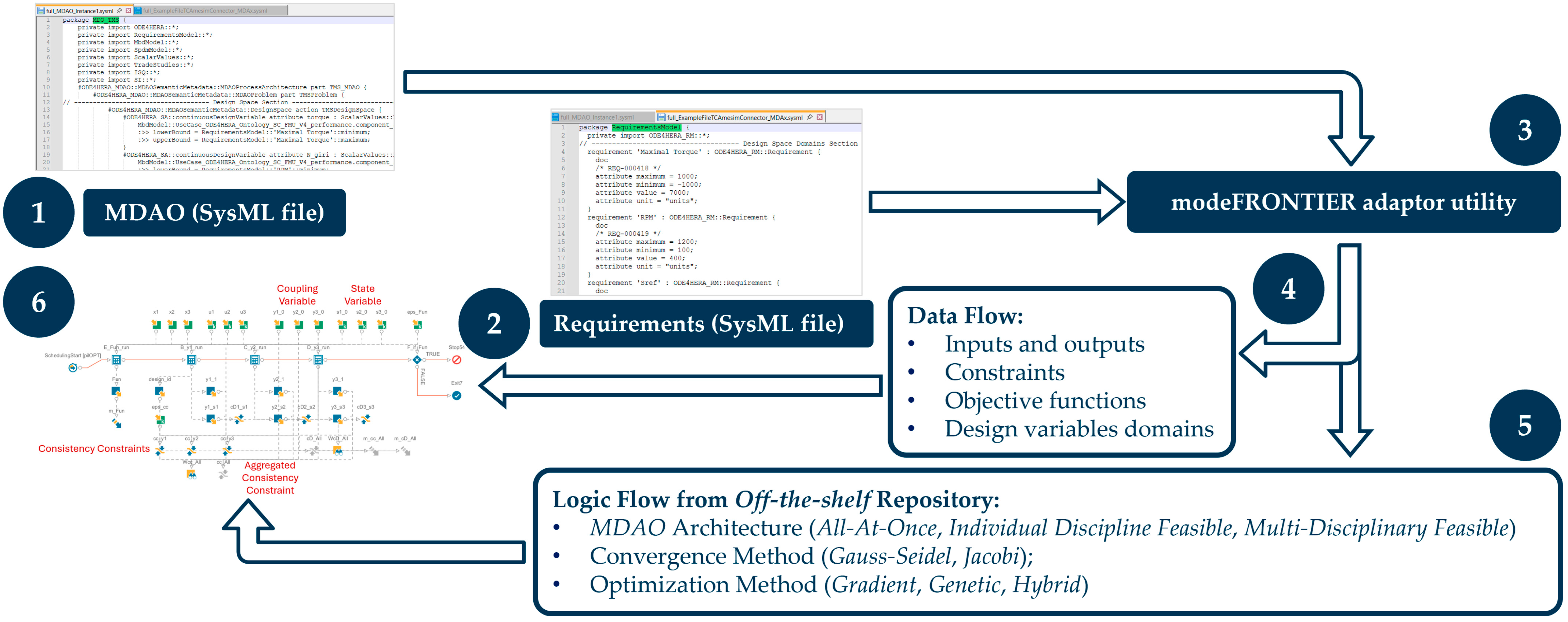Click the m_cc_All objective node

pyautogui.click(x=374, y=450)
